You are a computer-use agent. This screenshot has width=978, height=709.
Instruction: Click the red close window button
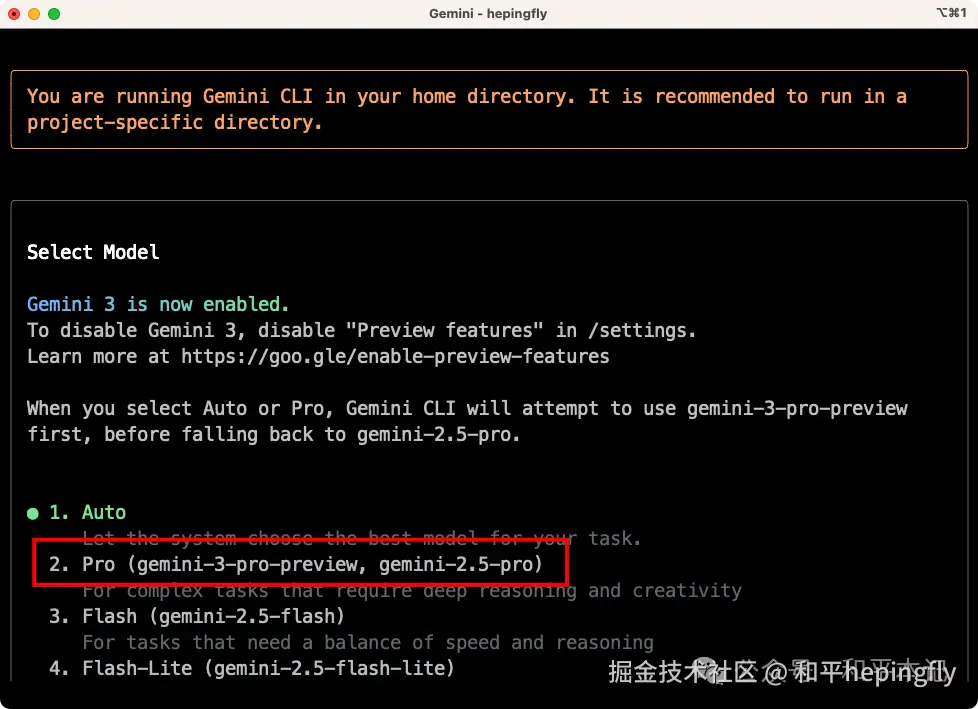pyautogui.click(x=14, y=14)
